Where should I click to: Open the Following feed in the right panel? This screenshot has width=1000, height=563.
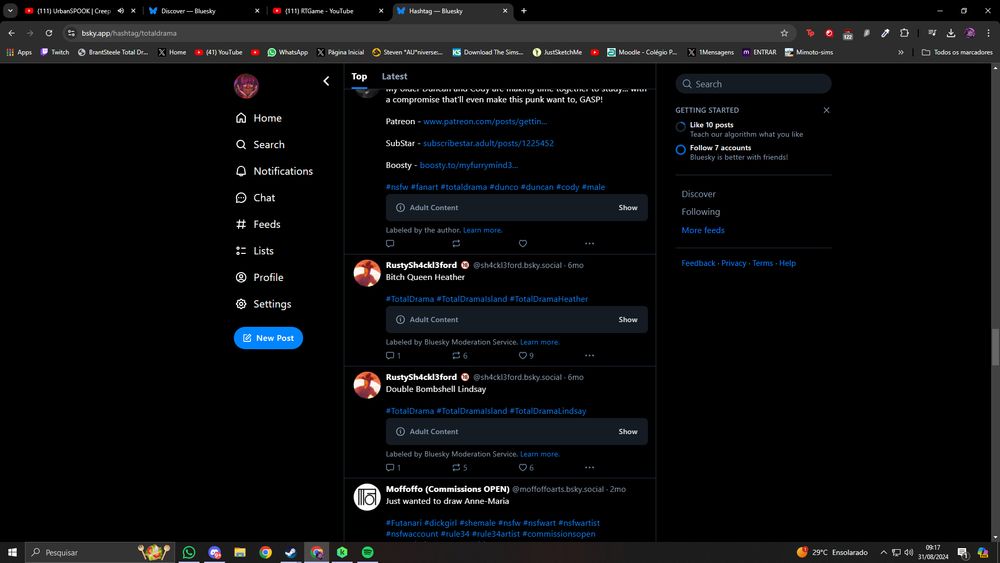(700, 212)
